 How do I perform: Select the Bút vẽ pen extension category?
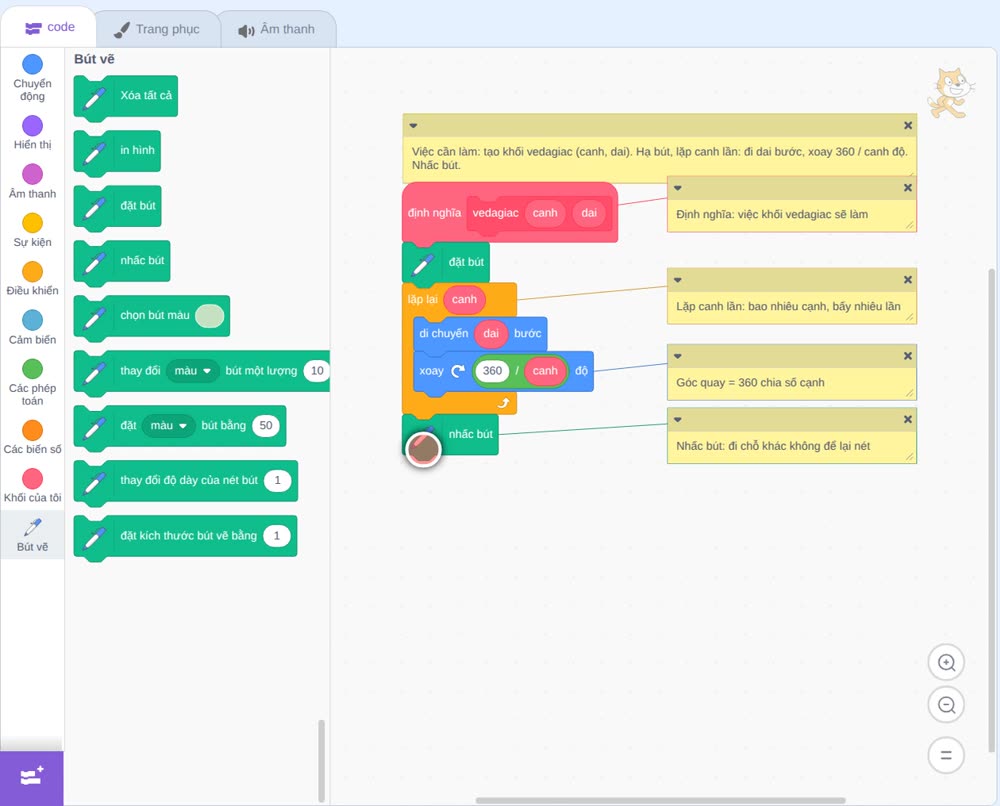point(33,535)
